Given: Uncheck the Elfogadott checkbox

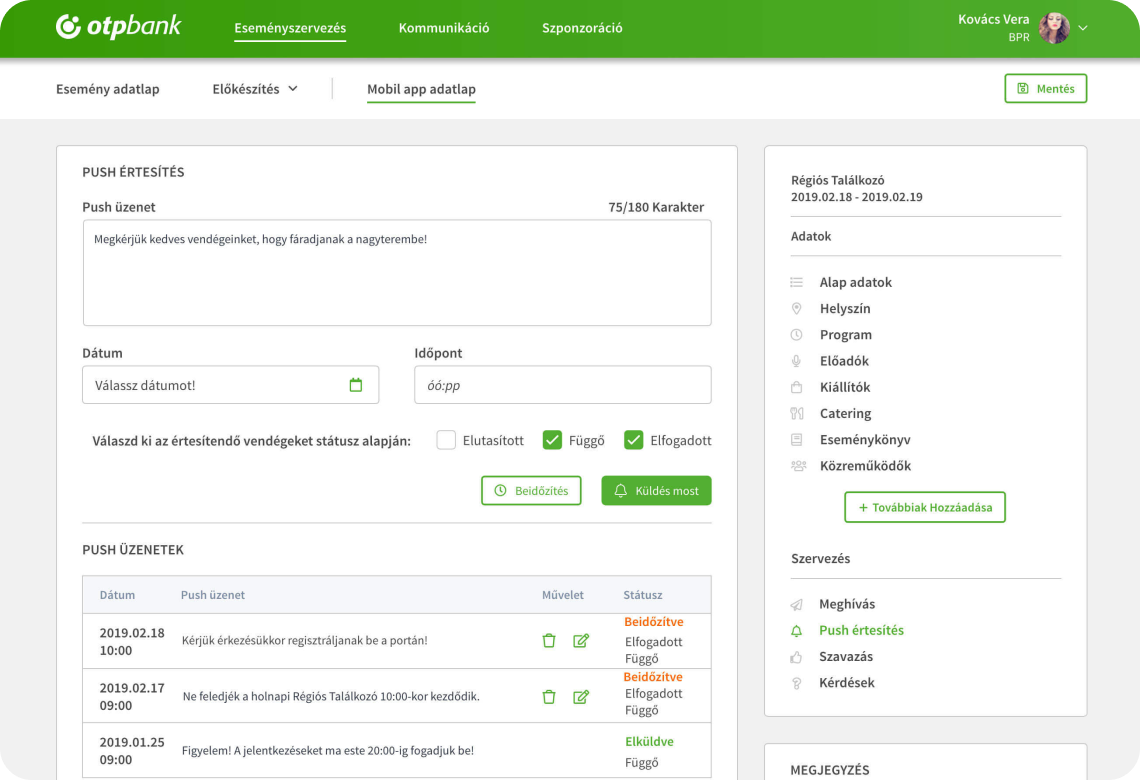Looking at the screenshot, I should click(634, 440).
